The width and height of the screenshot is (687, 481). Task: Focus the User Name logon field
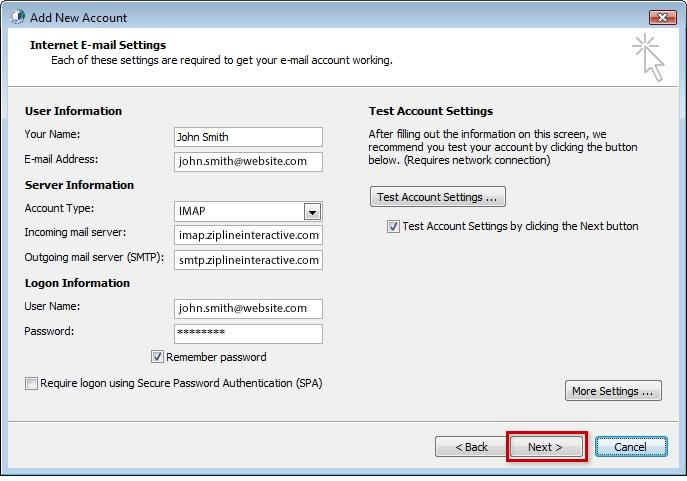[248, 309]
